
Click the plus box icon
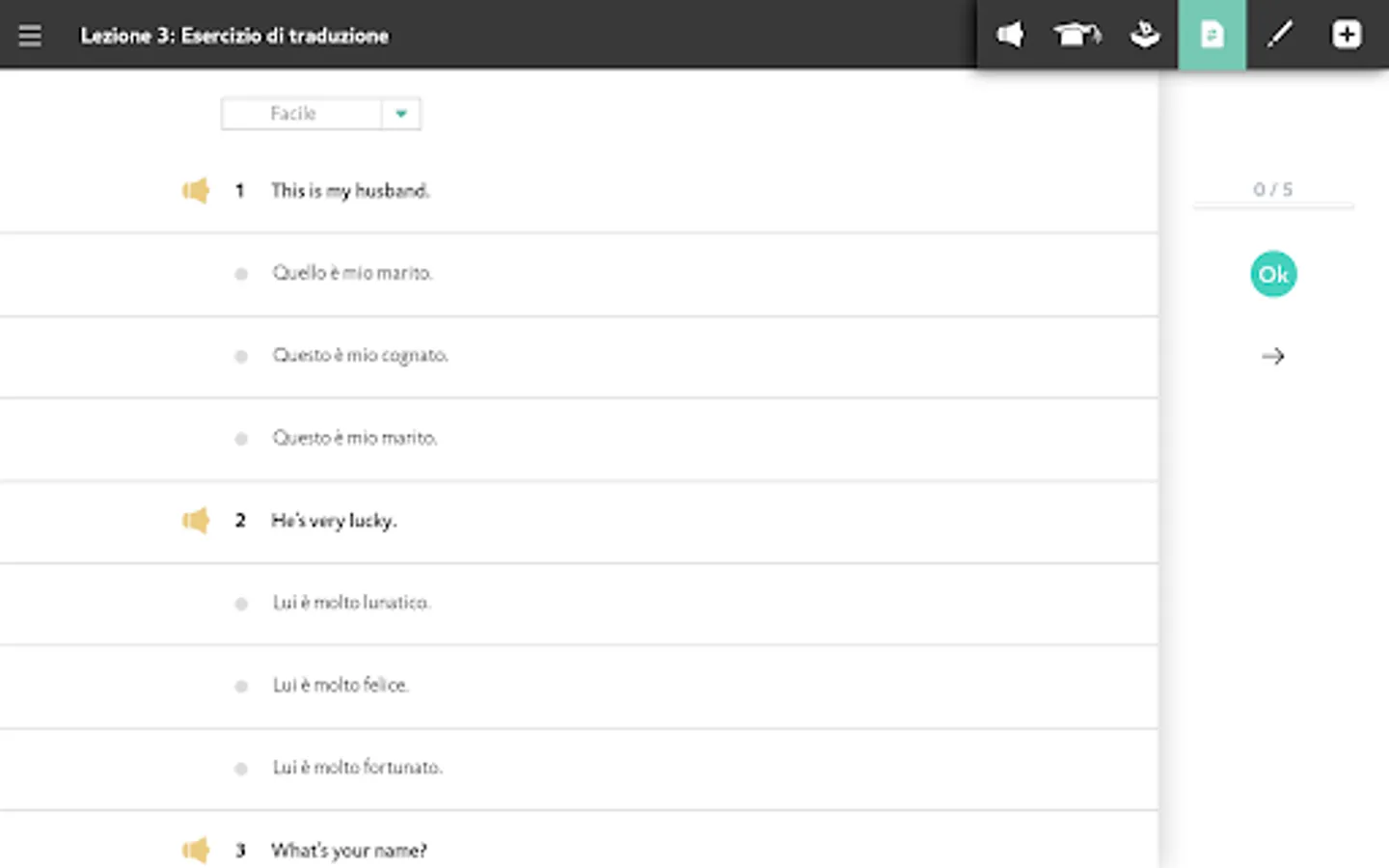tap(1347, 36)
